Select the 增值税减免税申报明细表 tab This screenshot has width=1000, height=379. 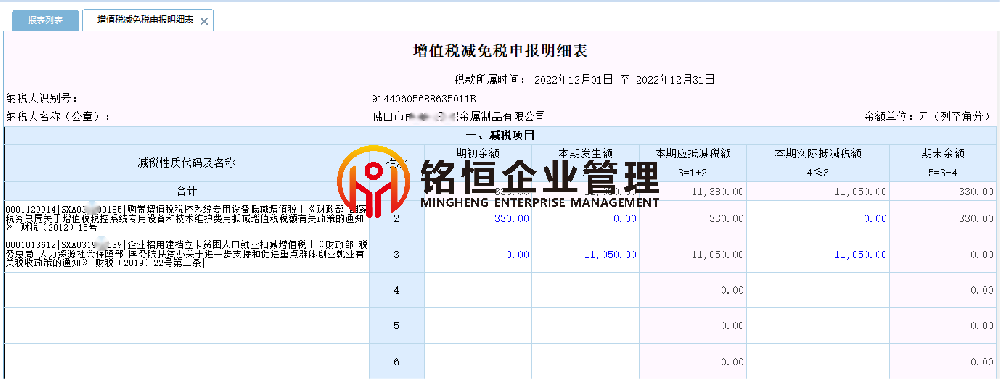[146, 20]
